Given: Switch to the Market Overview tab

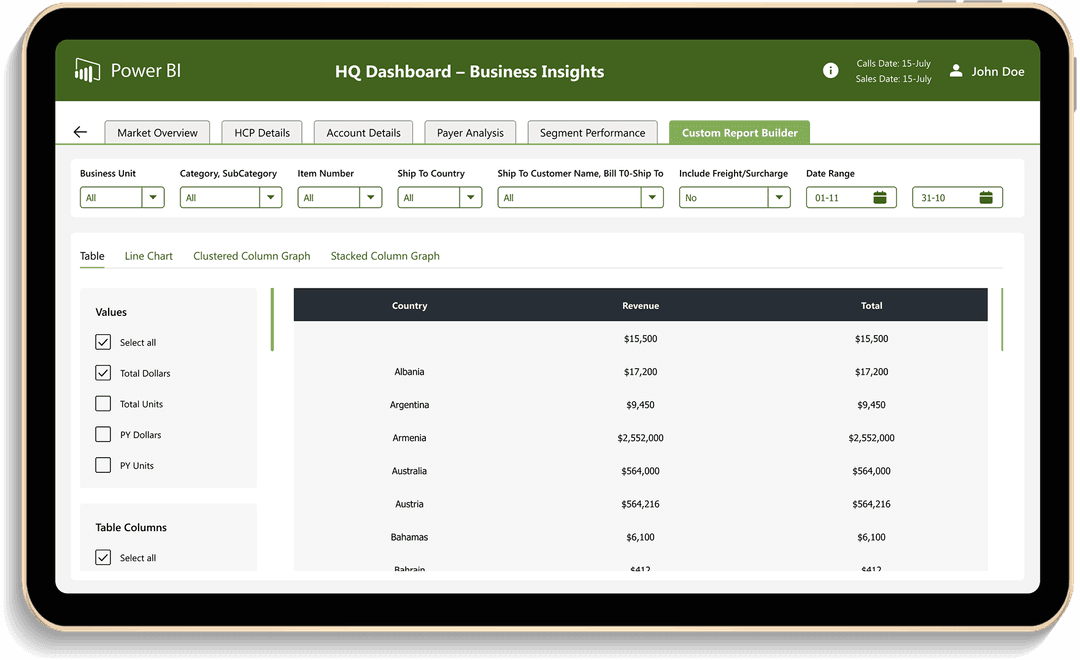Looking at the screenshot, I should click(x=157, y=133).
